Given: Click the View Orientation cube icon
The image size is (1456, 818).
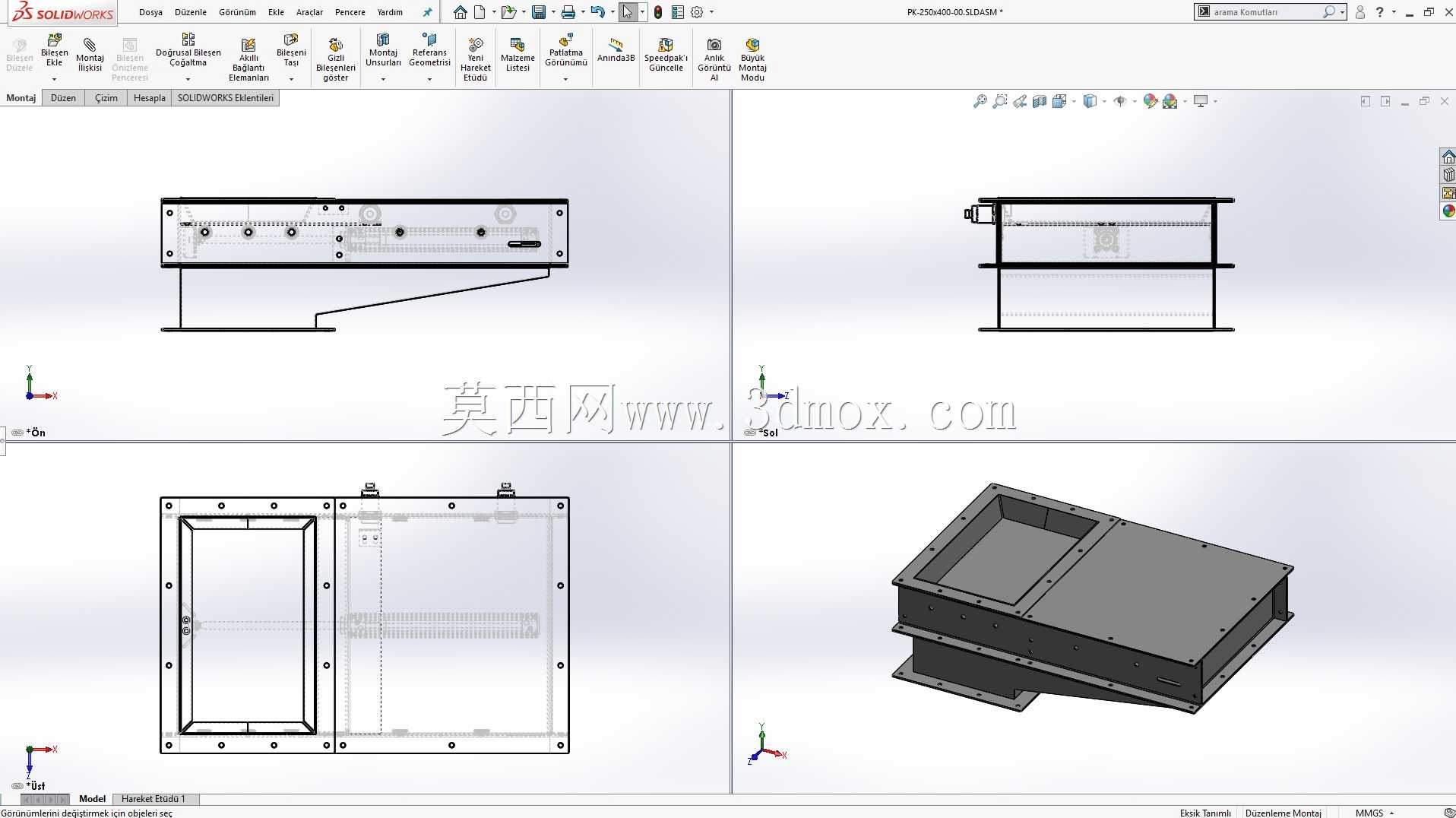Looking at the screenshot, I should [x=1059, y=101].
